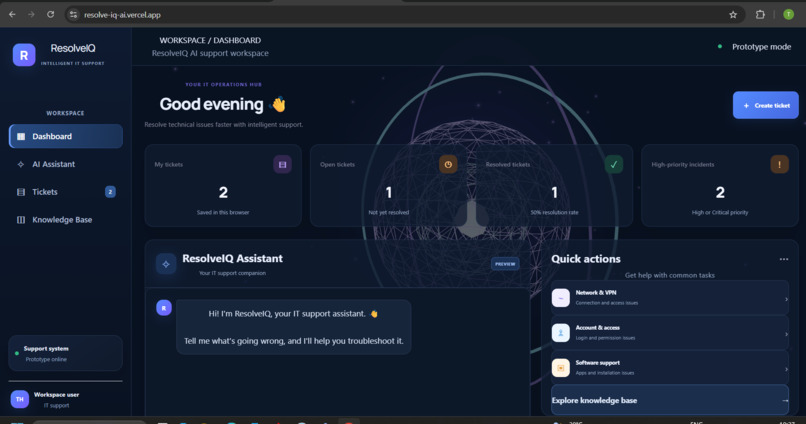The width and height of the screenshot is (806, 424).
Task: Click the address bar URL field
Action: [404, 14]
